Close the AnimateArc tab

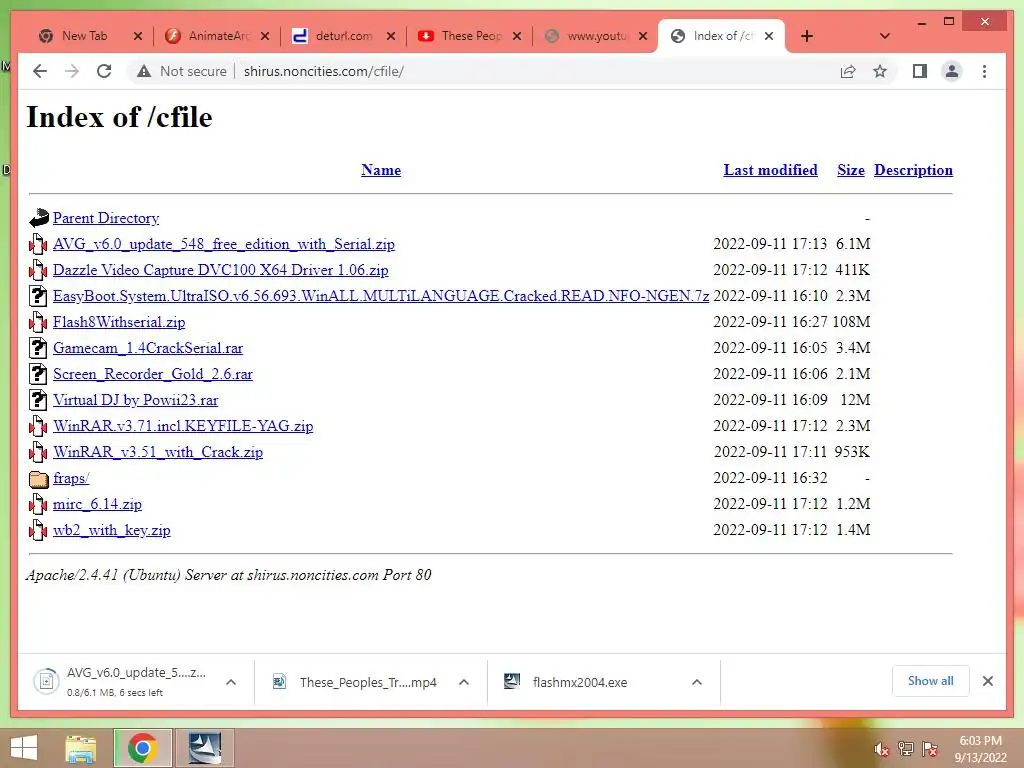(x=264, y=36)
